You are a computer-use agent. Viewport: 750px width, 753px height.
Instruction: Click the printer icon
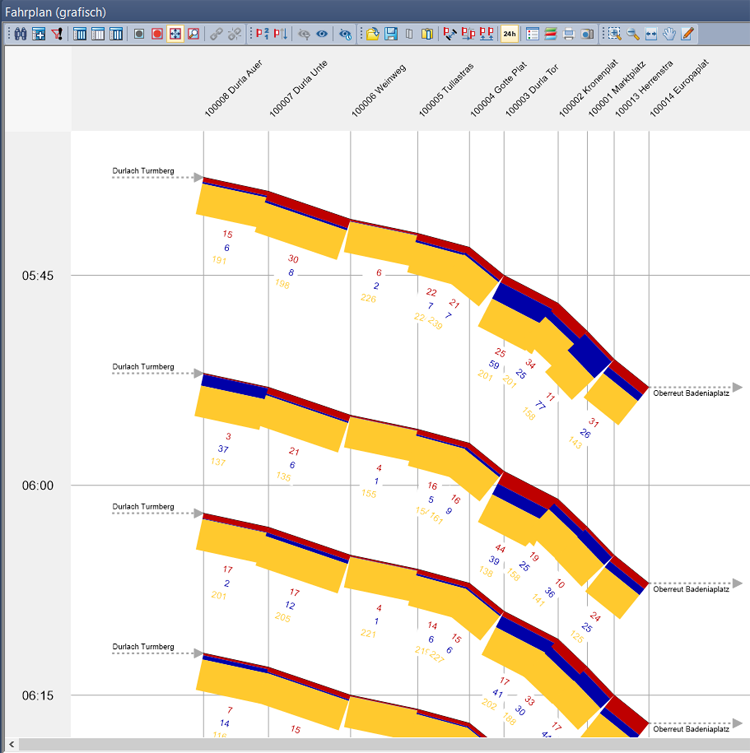pos(568,34)
